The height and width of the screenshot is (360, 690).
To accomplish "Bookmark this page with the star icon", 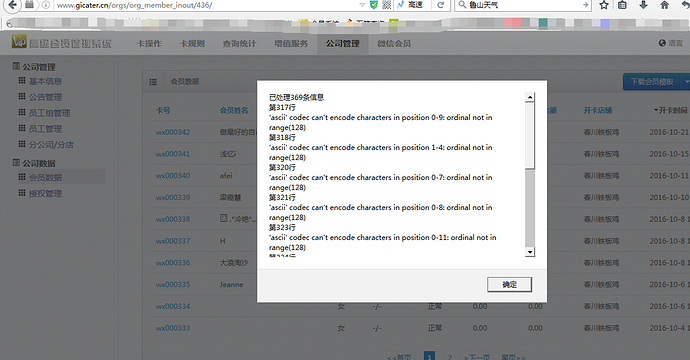I will point(604,5).
